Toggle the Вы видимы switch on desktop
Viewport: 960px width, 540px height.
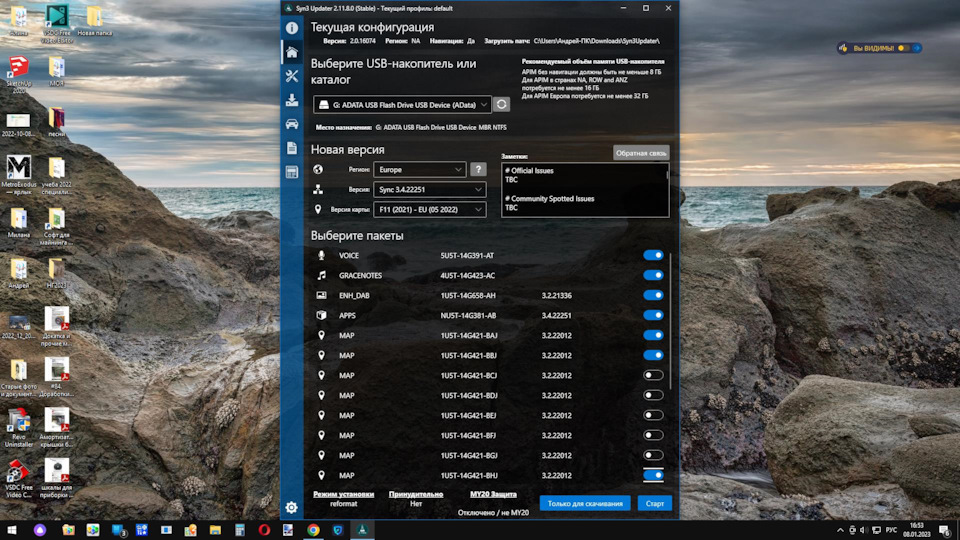click(903, 48)
